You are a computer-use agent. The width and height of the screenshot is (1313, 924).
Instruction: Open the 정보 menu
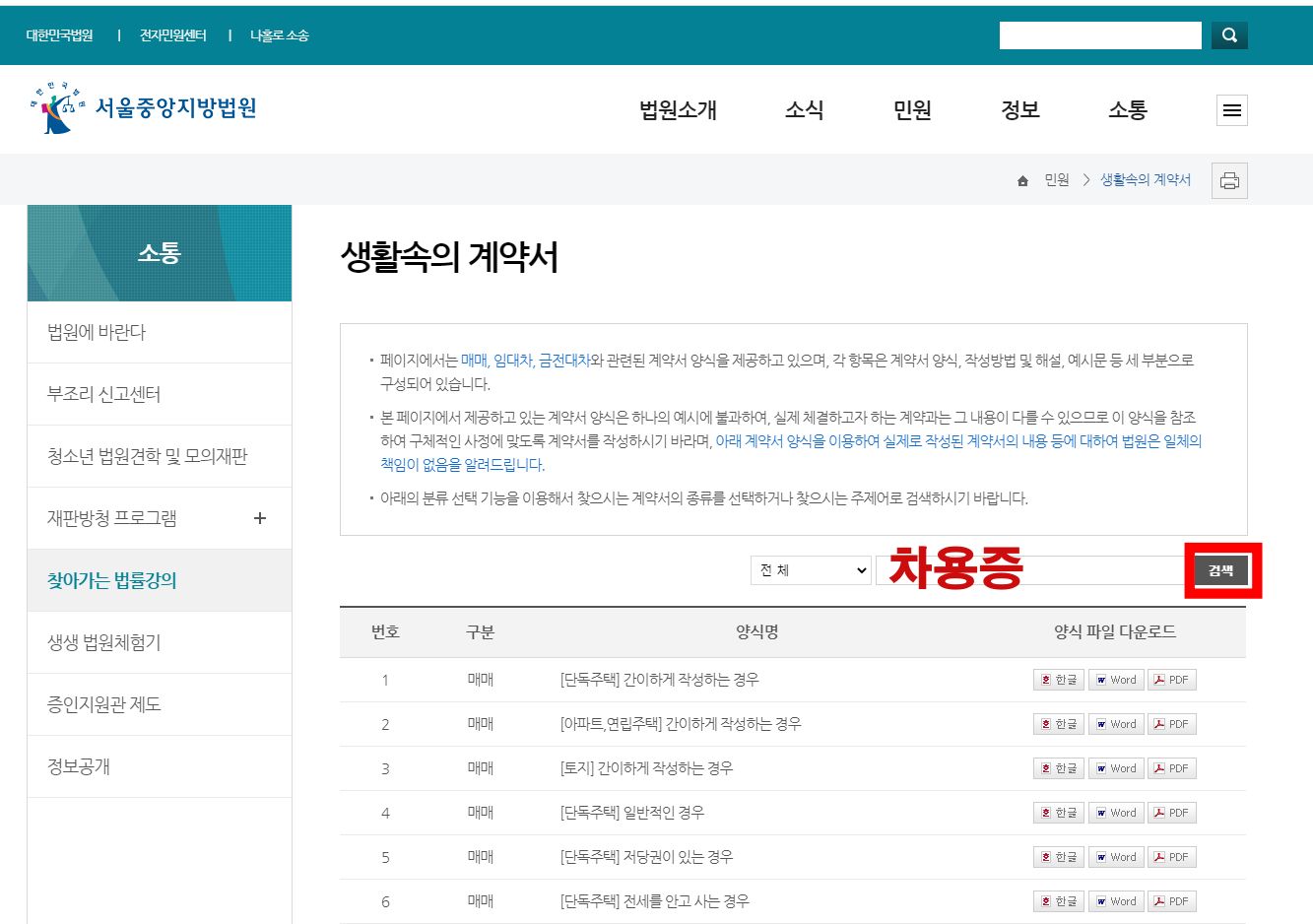point(1019,110)
